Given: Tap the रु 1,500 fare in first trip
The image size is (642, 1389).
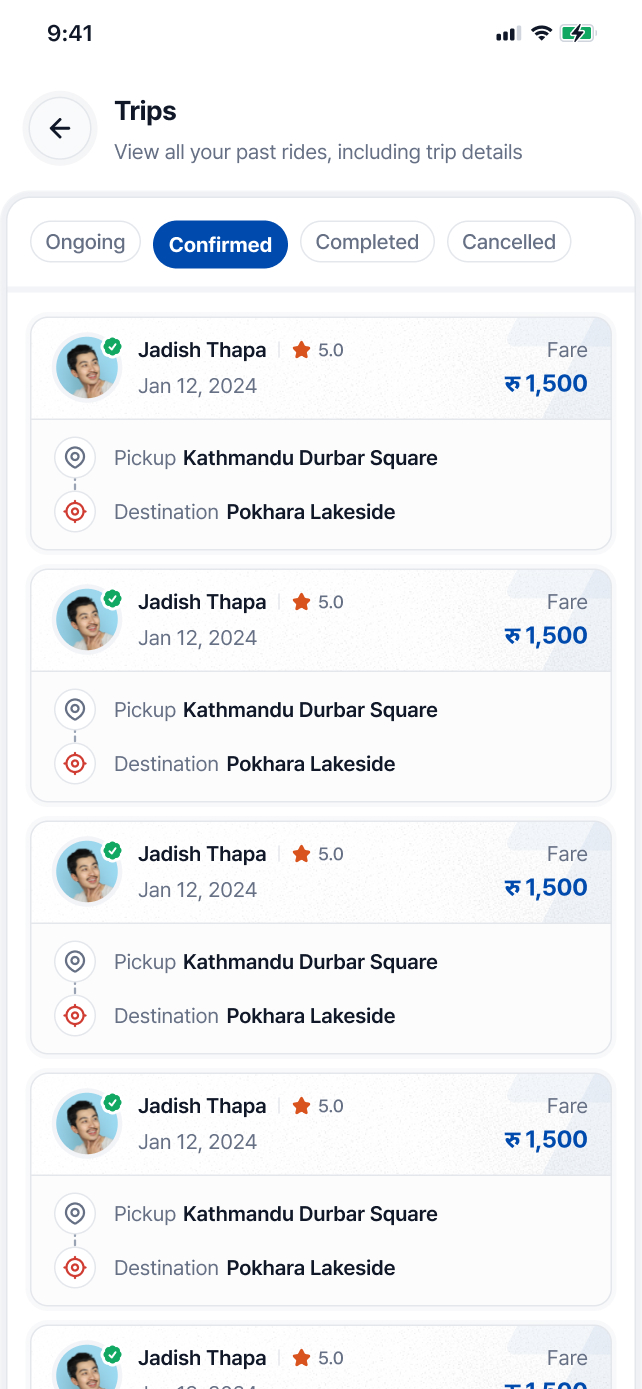Looking at the screenshot, I should [x=546, y=383].
